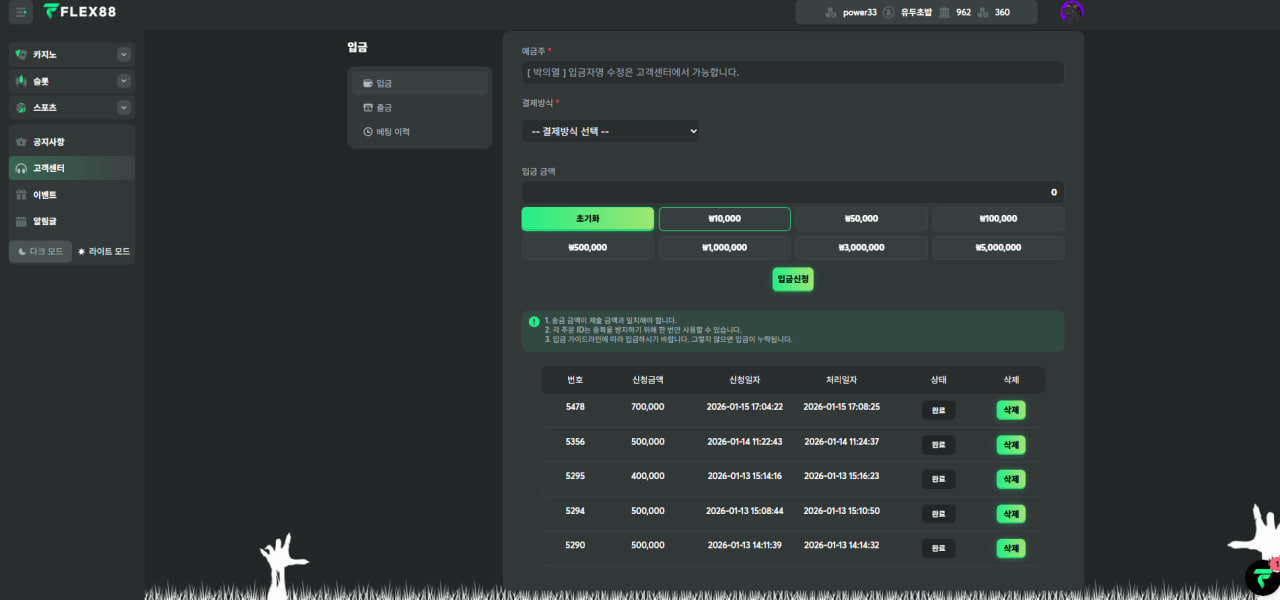This screenshot has width=1280, height=600.
Task: Open the floating chat widget icon
Action: [1263, 578]
